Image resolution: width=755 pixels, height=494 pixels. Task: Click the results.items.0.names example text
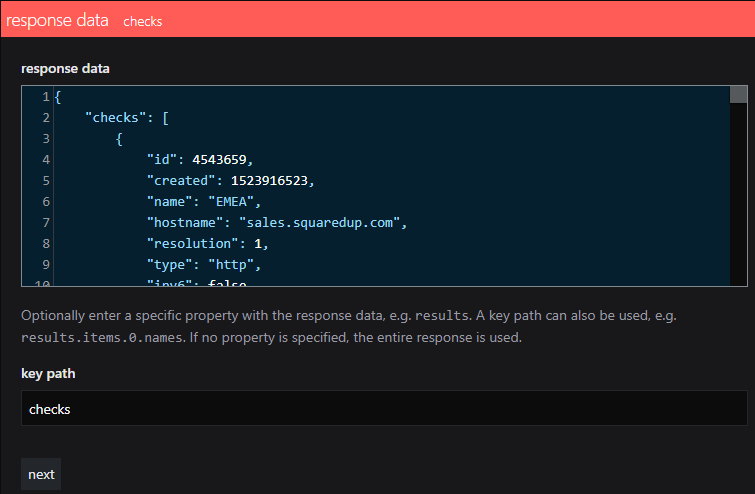click(x=102, y=338)
